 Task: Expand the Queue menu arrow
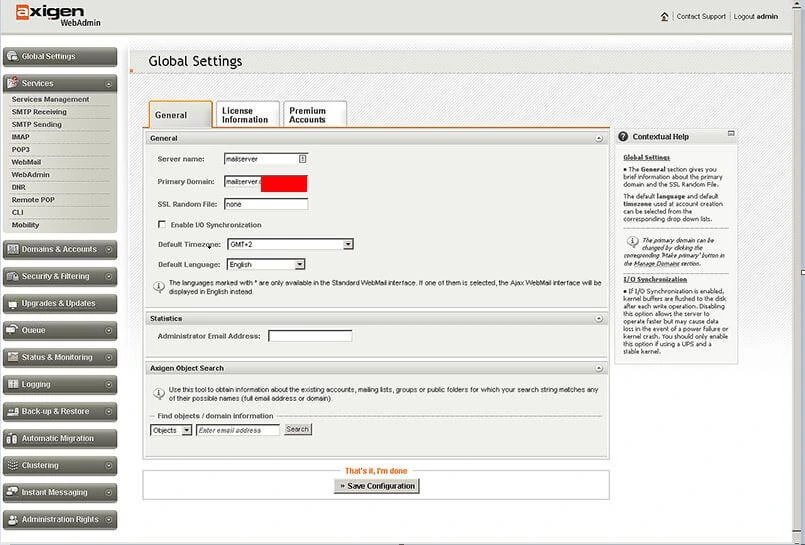(109, 331)
